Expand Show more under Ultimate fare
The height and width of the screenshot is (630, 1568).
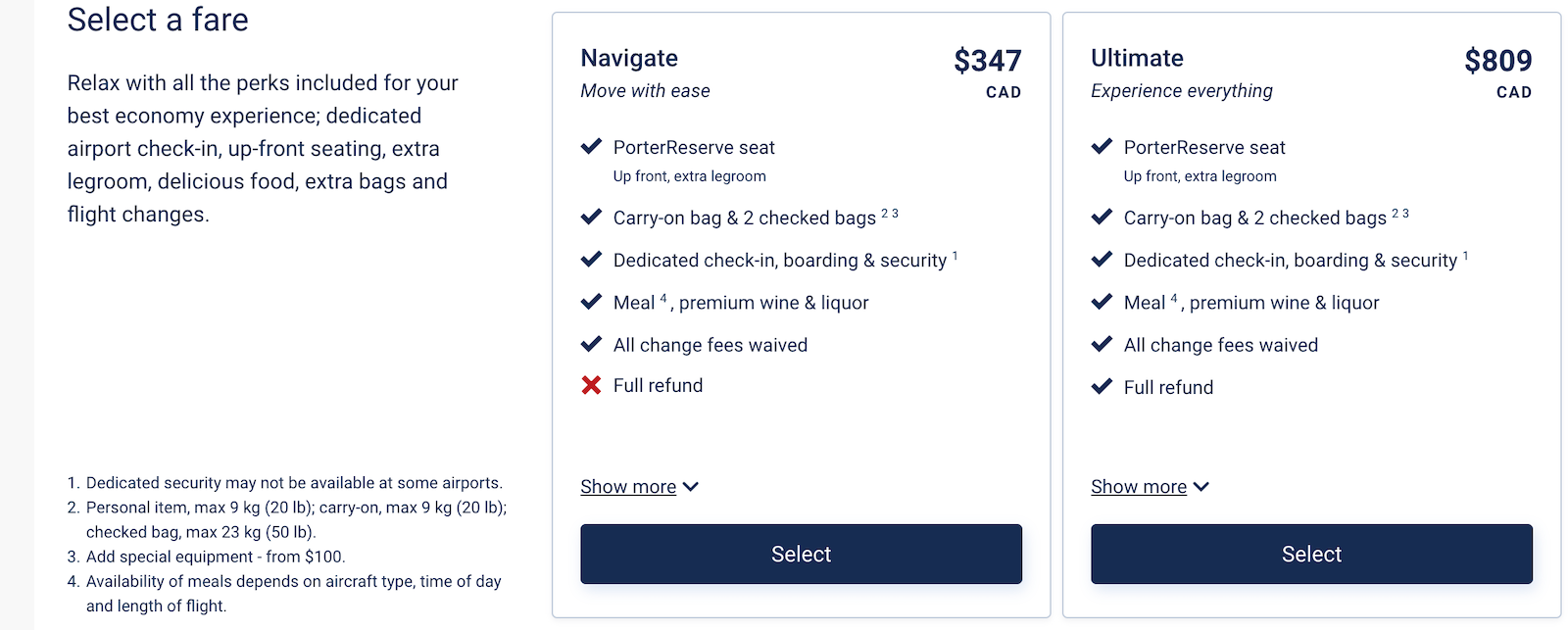[x=1139, y=486]
